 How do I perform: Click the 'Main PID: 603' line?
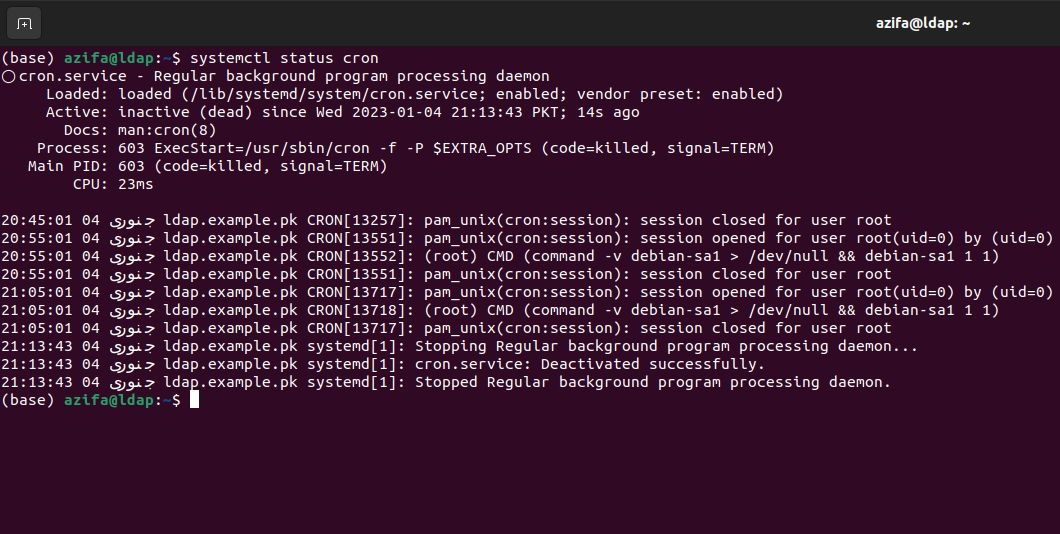point(208,166)
